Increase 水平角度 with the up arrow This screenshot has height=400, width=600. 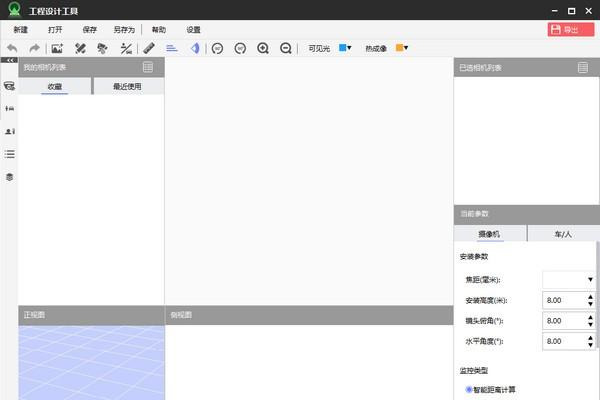pyautogui.click(x=590, y=338)
